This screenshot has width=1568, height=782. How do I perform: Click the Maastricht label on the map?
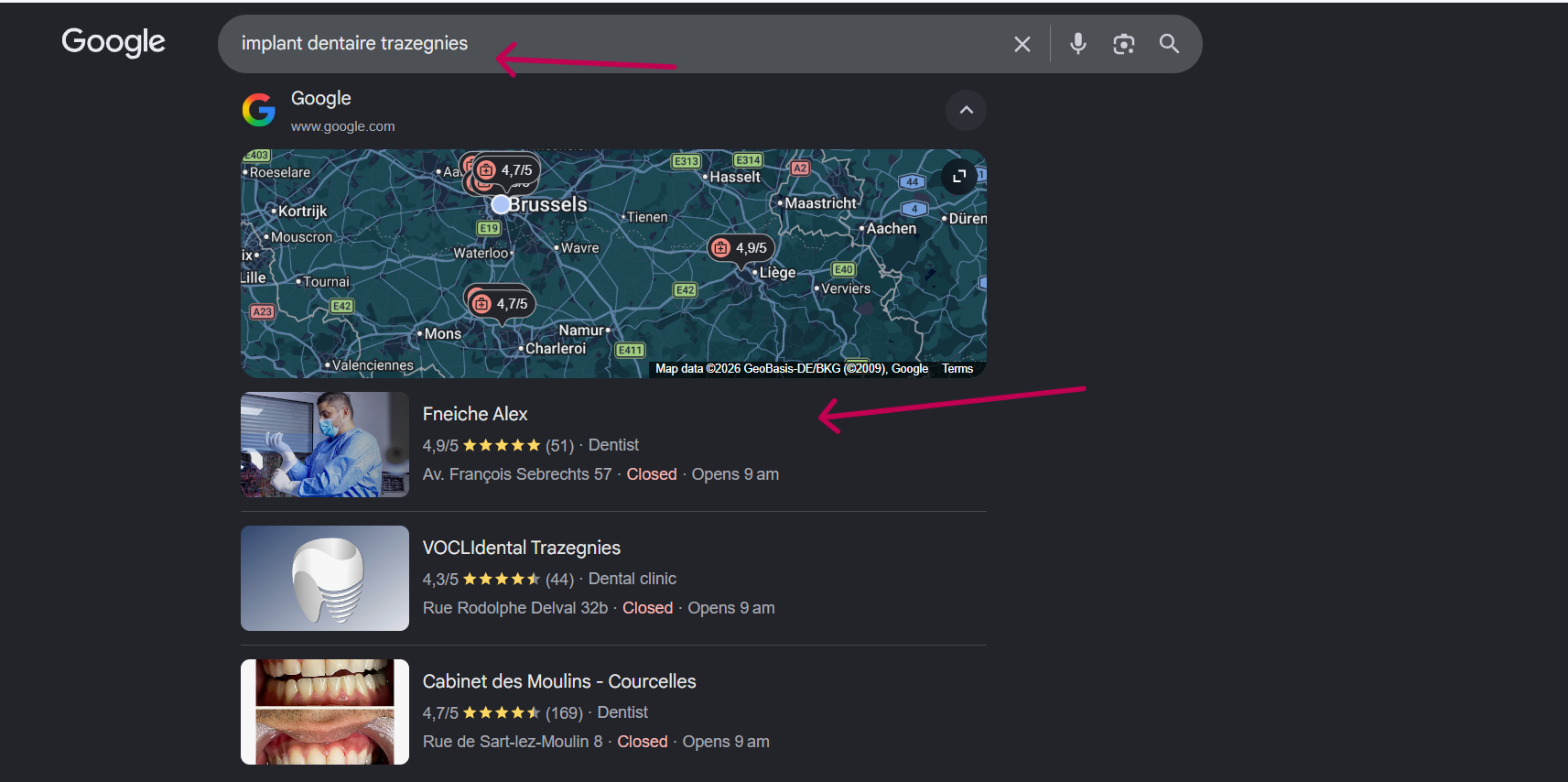coord(821,203)
